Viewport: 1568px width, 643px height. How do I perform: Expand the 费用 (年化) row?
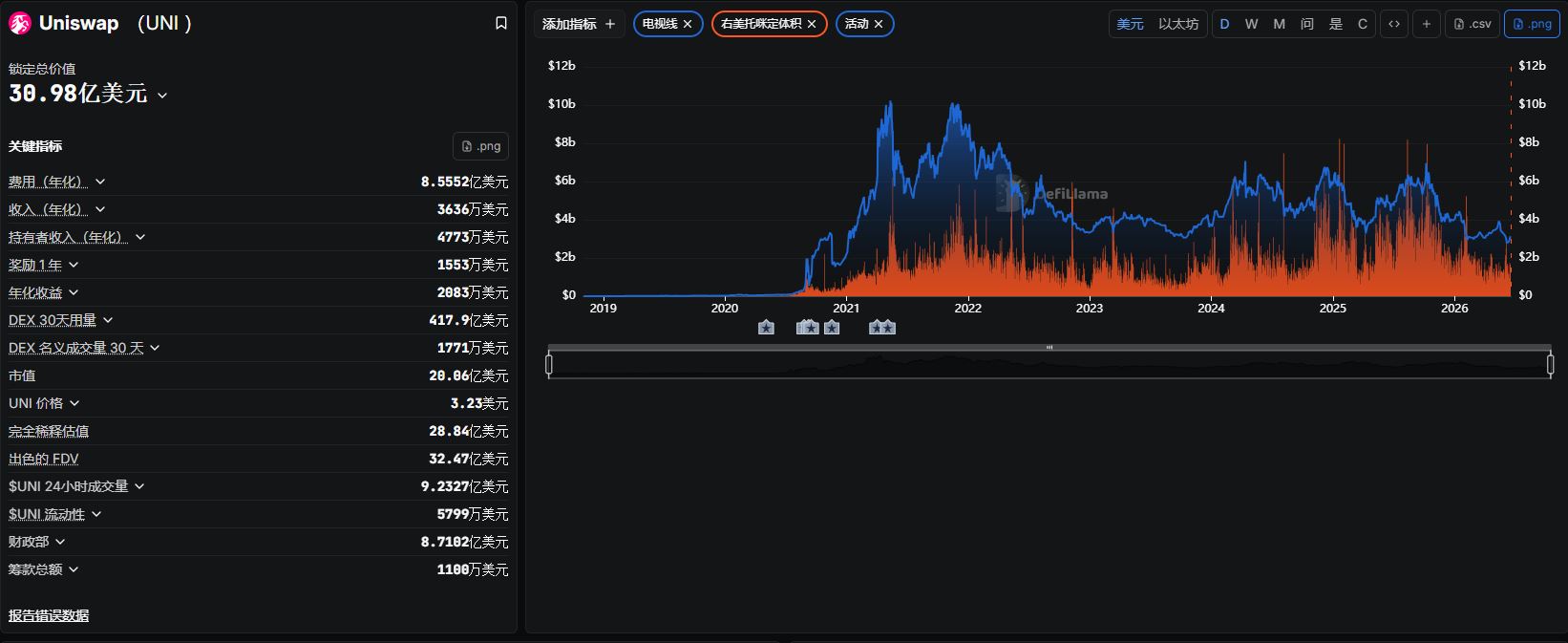tap(100, 182)
